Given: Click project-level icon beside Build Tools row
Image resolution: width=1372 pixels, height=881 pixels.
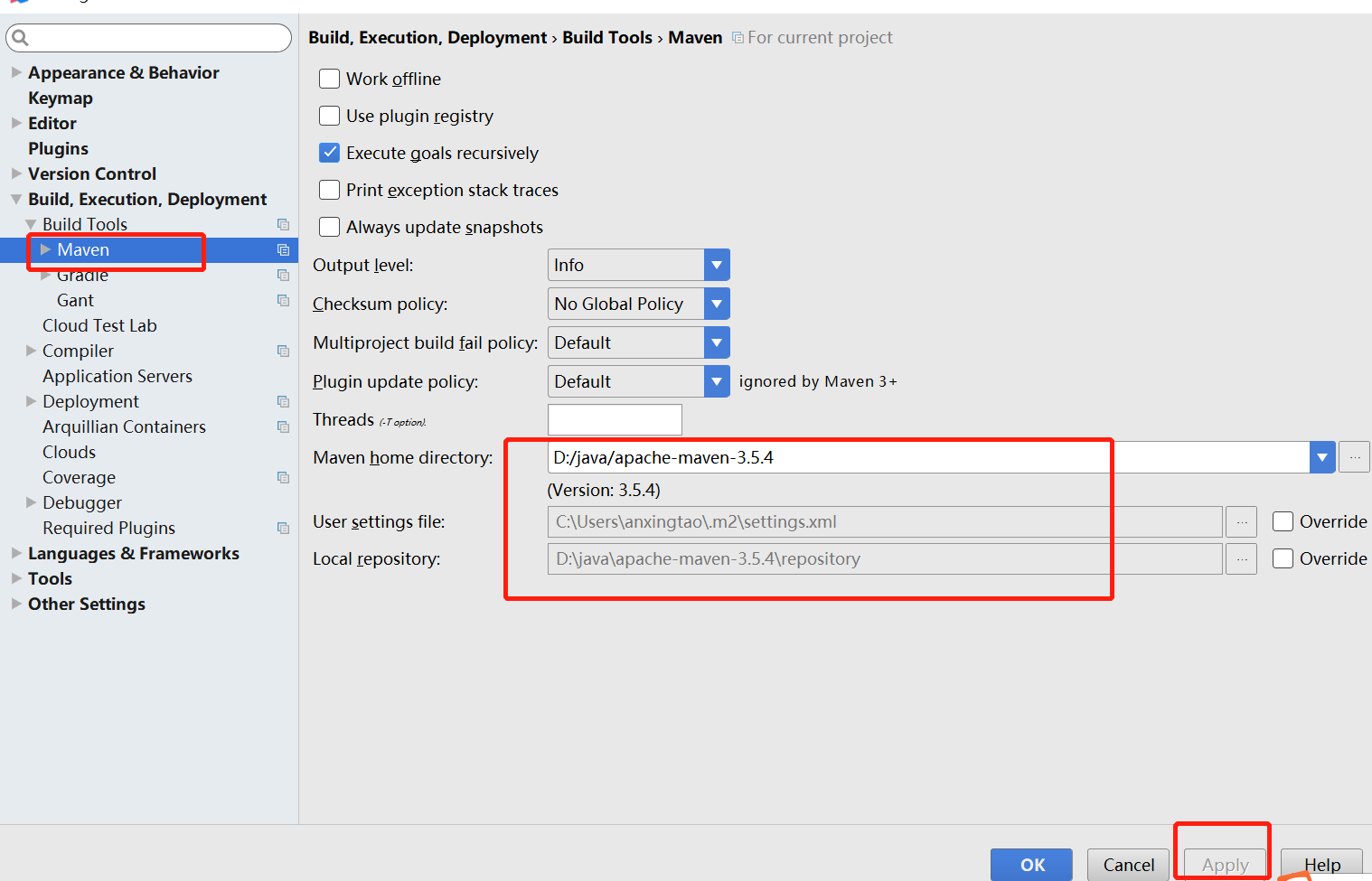Looking at the screenshot, I should (x=283, y=224).
